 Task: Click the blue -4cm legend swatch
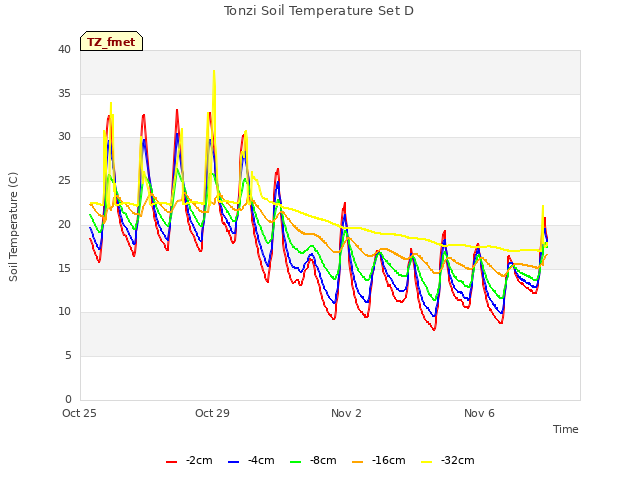233,462
